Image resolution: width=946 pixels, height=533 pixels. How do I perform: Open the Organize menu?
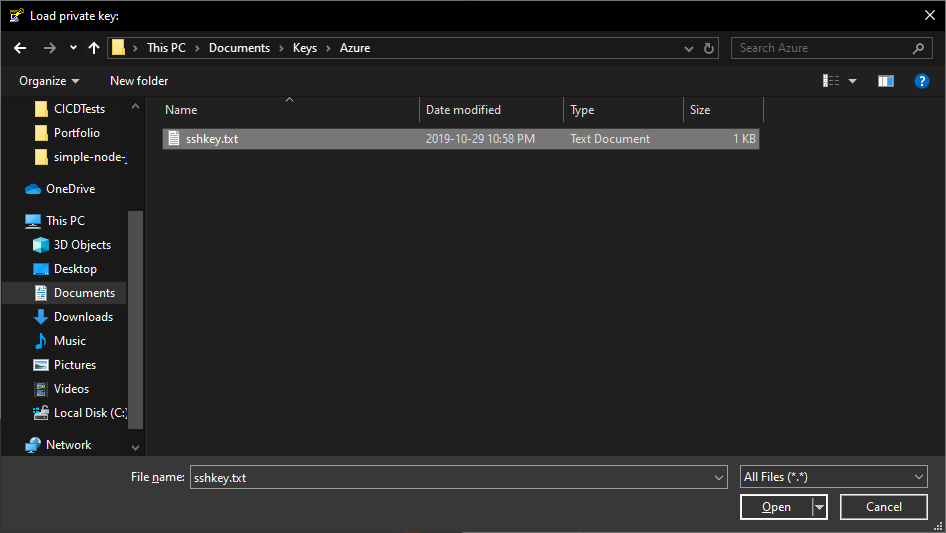click(x=49, y=81)
